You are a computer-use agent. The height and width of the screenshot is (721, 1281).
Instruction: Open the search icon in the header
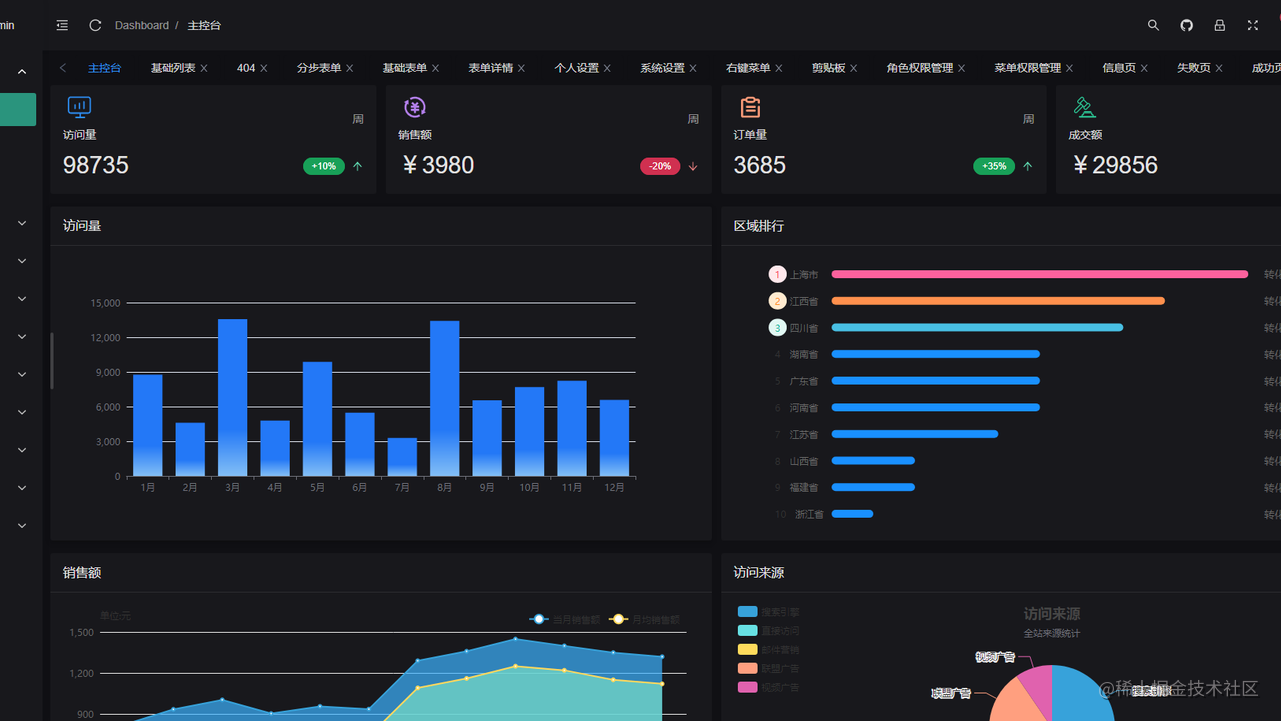tap(1153, 25)
